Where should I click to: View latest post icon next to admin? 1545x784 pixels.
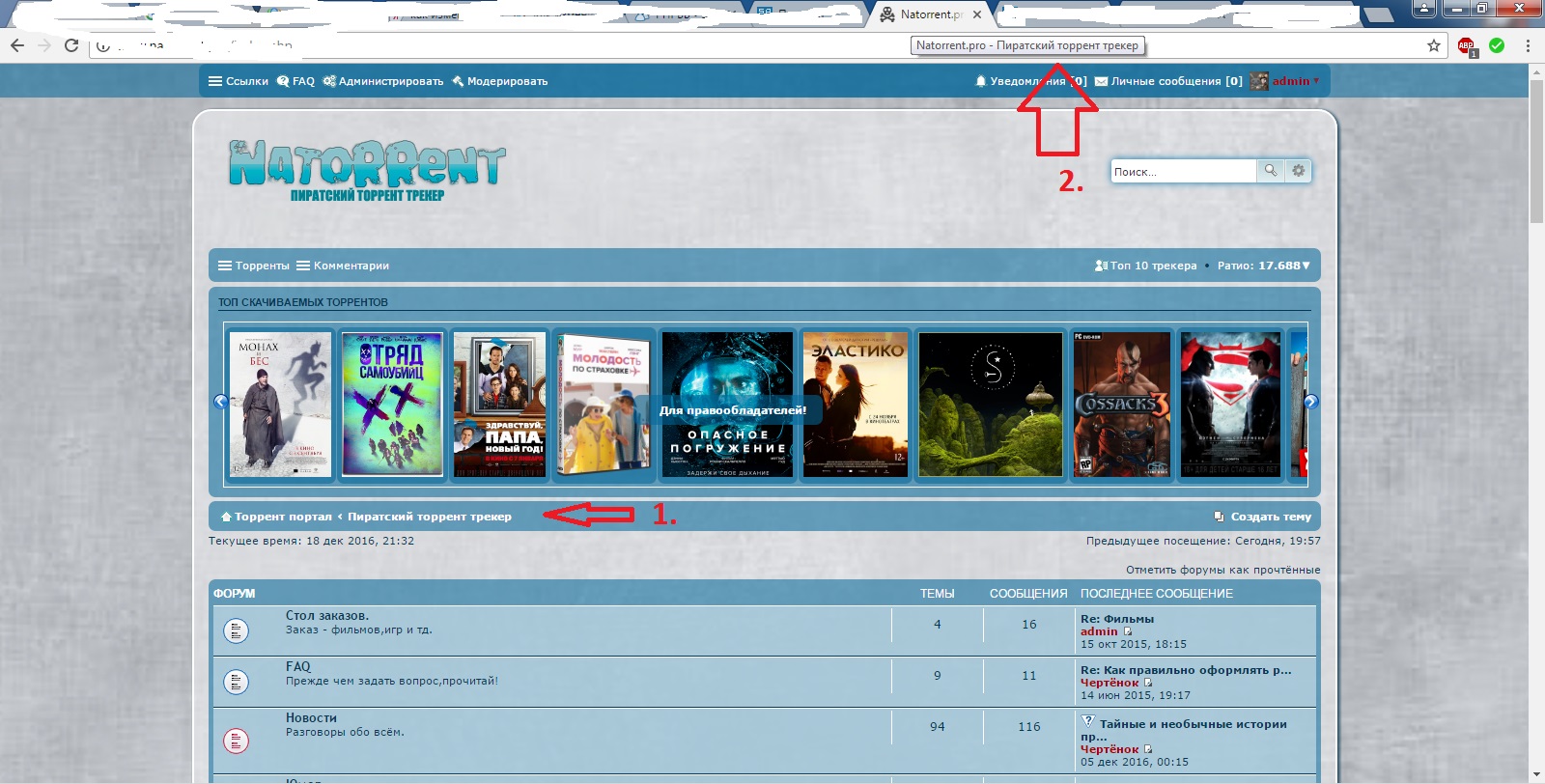(1128, 631)
